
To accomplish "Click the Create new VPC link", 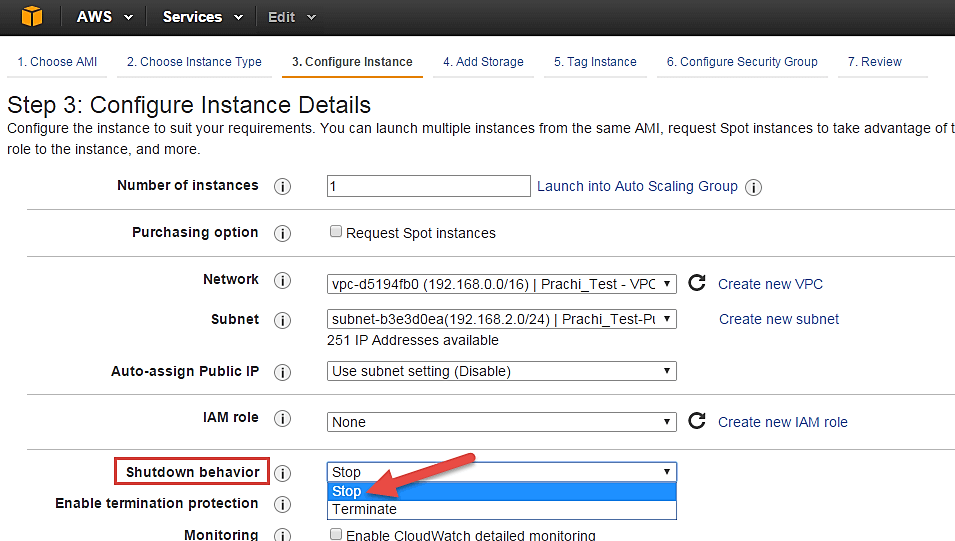I will pyautogui.click(x=770, y=284).
